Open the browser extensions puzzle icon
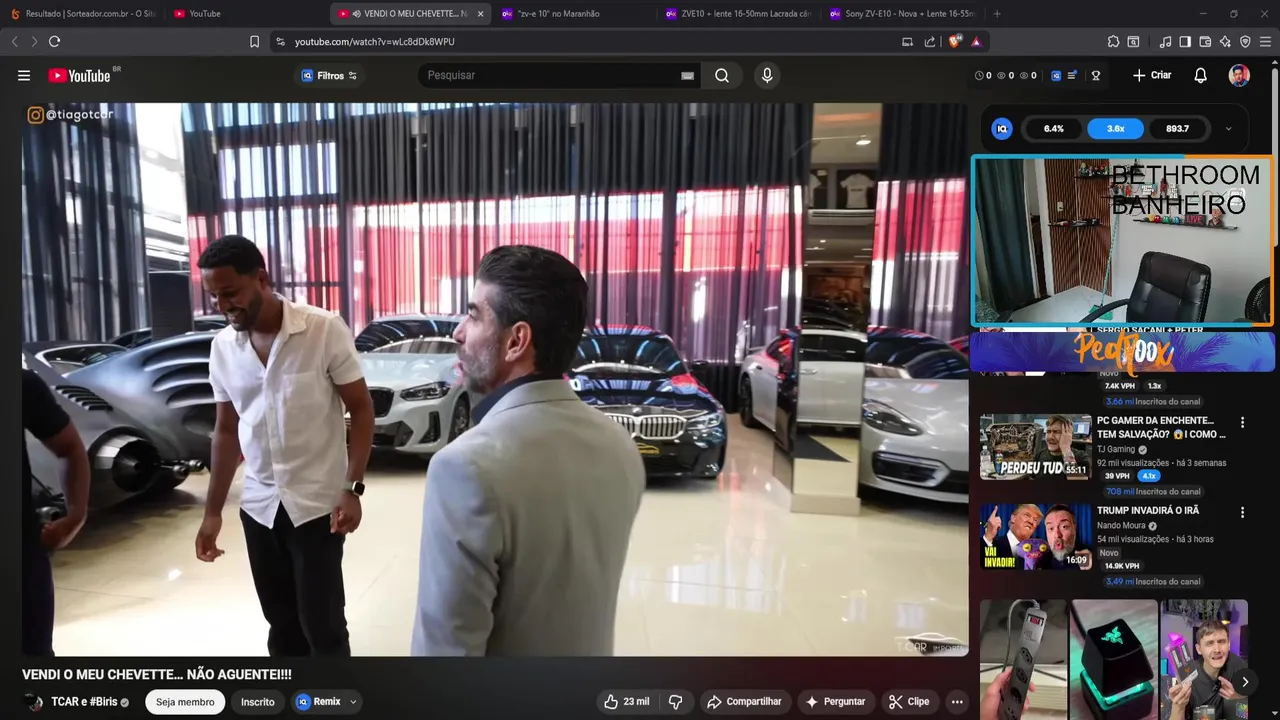Screen dimensions: 1280x720 click(1113, 41)
